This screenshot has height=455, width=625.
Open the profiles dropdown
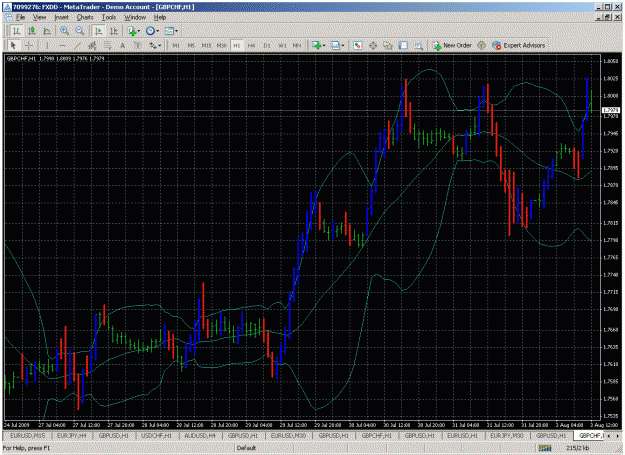[337, 45]
